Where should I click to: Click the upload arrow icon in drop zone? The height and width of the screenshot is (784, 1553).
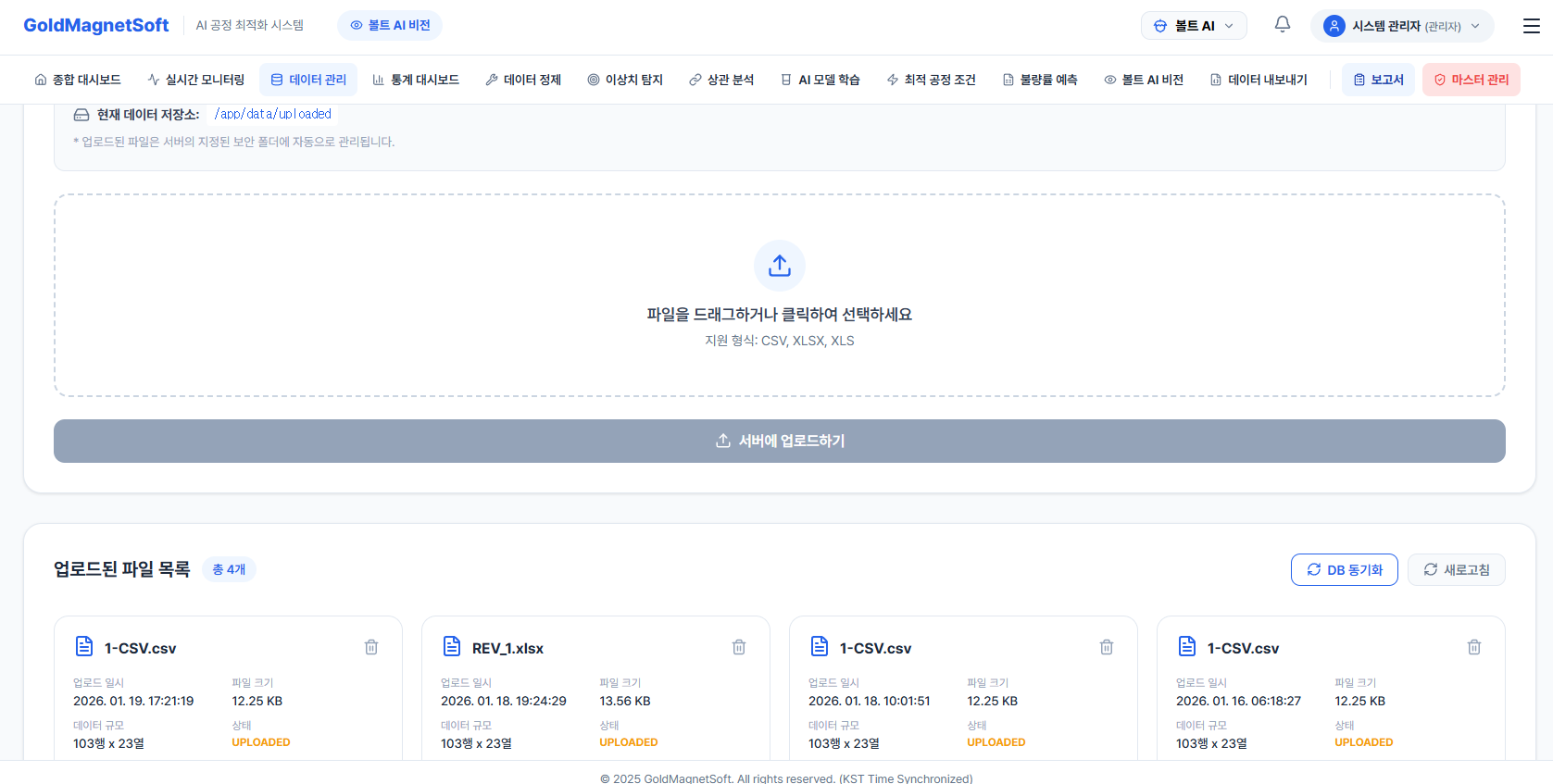pos(779,266)
